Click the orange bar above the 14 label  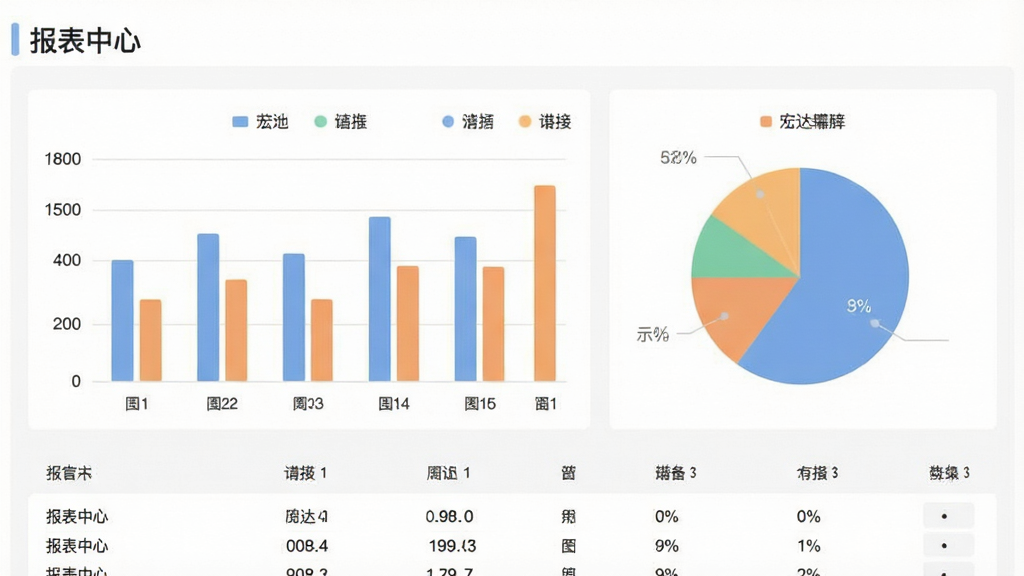pos(408,324)
